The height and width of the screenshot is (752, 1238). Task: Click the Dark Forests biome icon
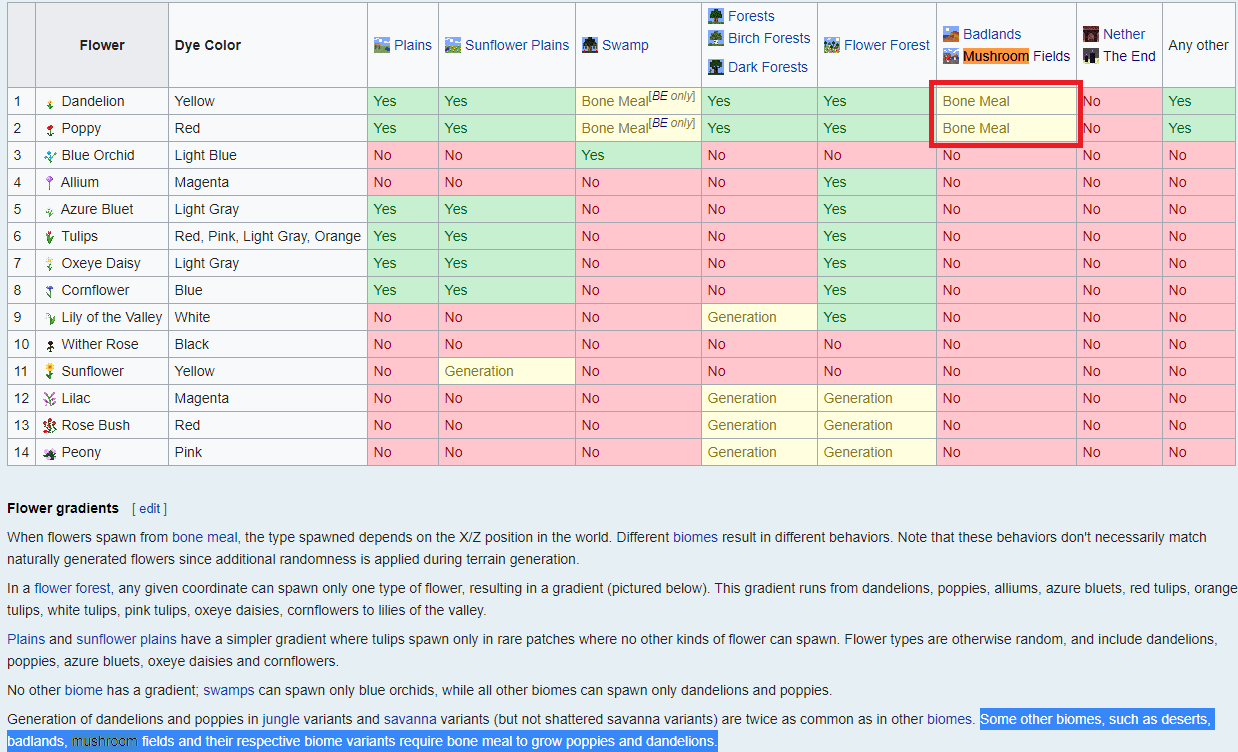click(x=716, y=67)
